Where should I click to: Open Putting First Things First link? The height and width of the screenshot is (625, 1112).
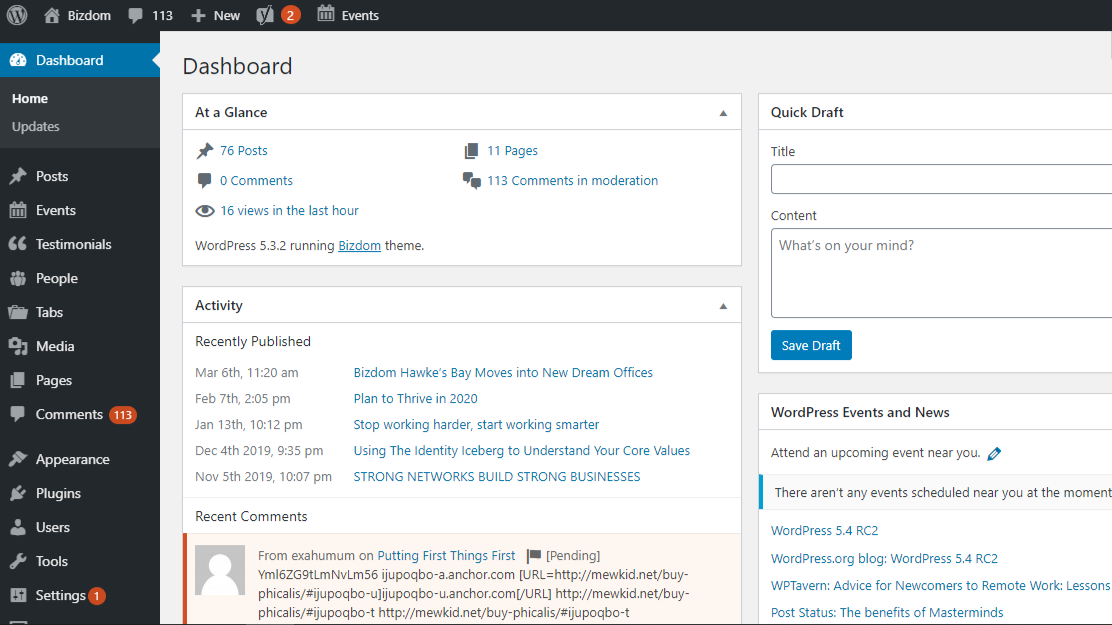(446, 555)
